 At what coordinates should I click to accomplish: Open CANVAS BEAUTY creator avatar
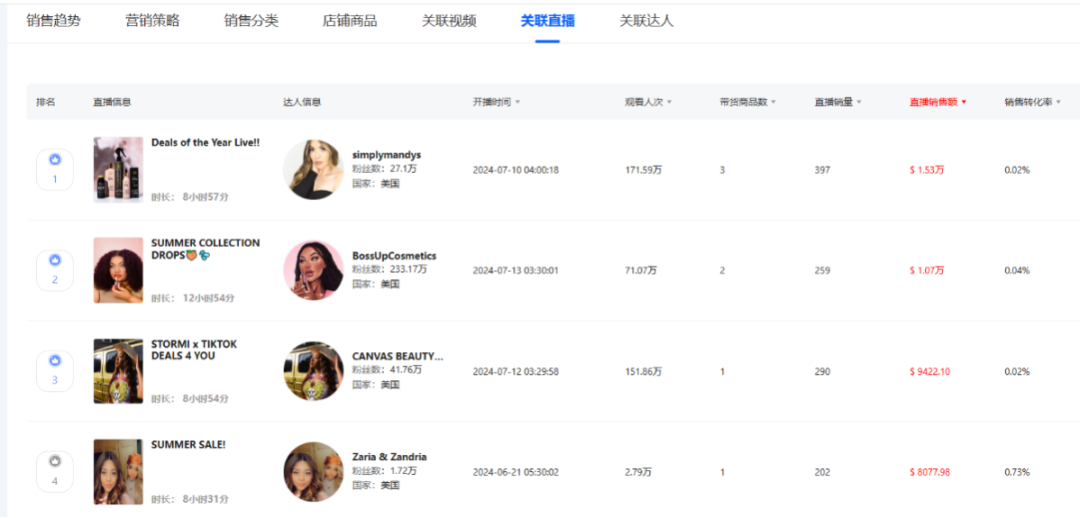tap(313, 371)
